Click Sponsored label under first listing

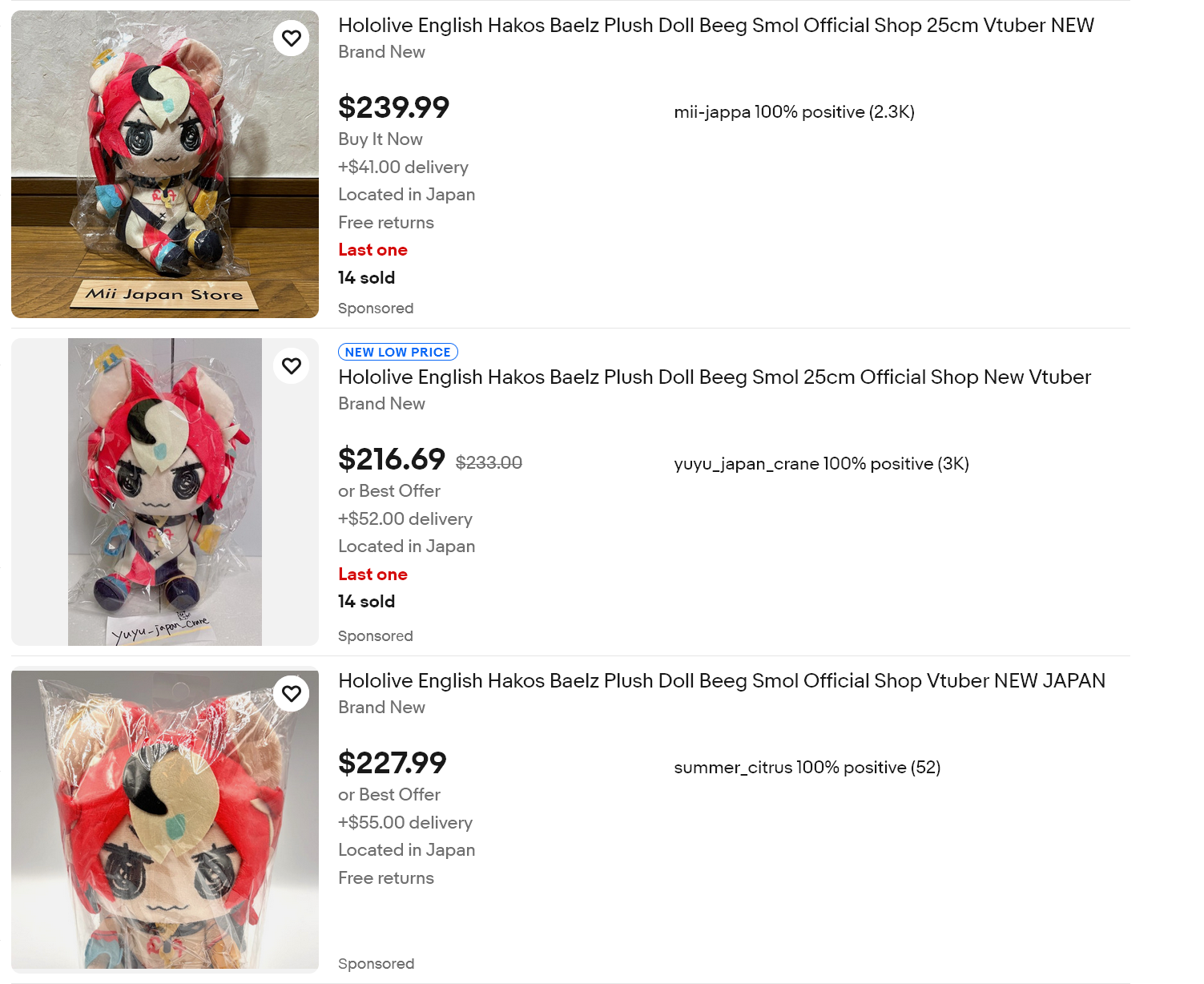(x=376, y=309)
